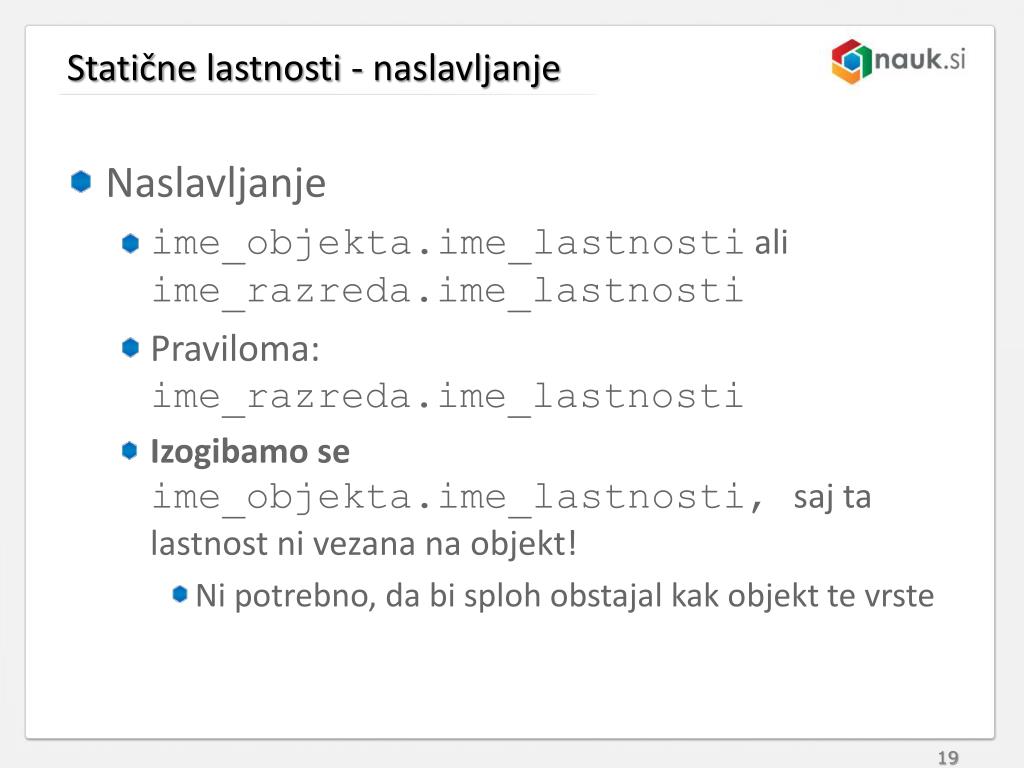The width and height of the screenshot is (1024, 768).
Task: Click the first ime_objekta.ime_lastnosti code line
Action: point(447,244)
